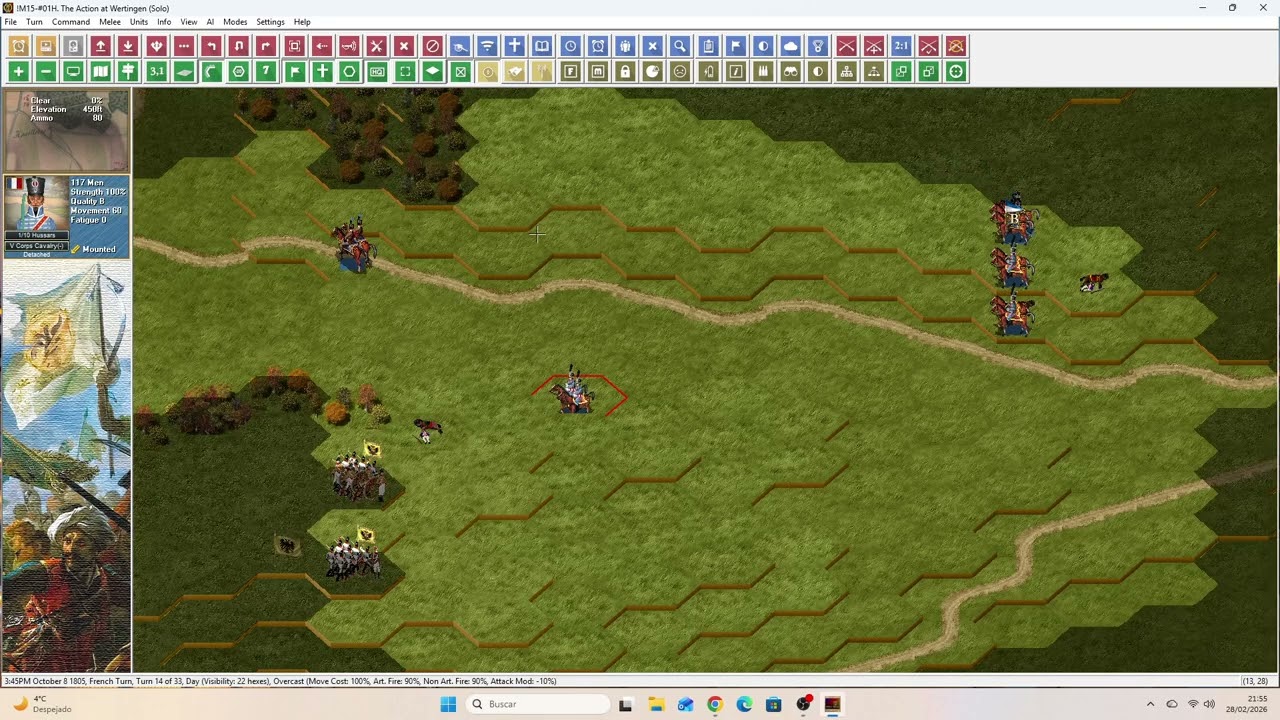Open Google Chrome from the taskbar
This screenshot has height=720, width=1280.
[x=714, y=704]
